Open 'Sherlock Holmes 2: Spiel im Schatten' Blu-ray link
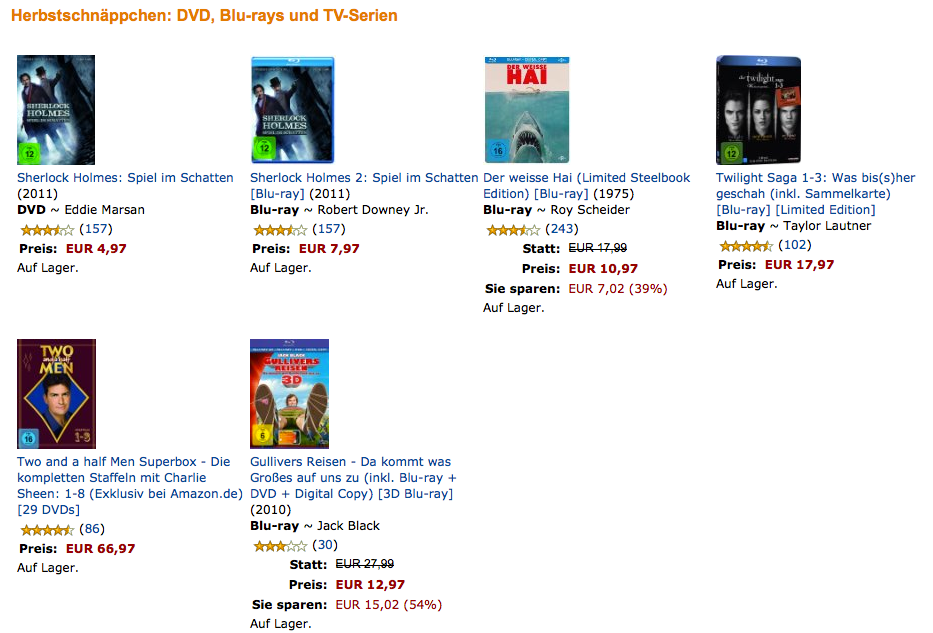 tap(364, 178)
